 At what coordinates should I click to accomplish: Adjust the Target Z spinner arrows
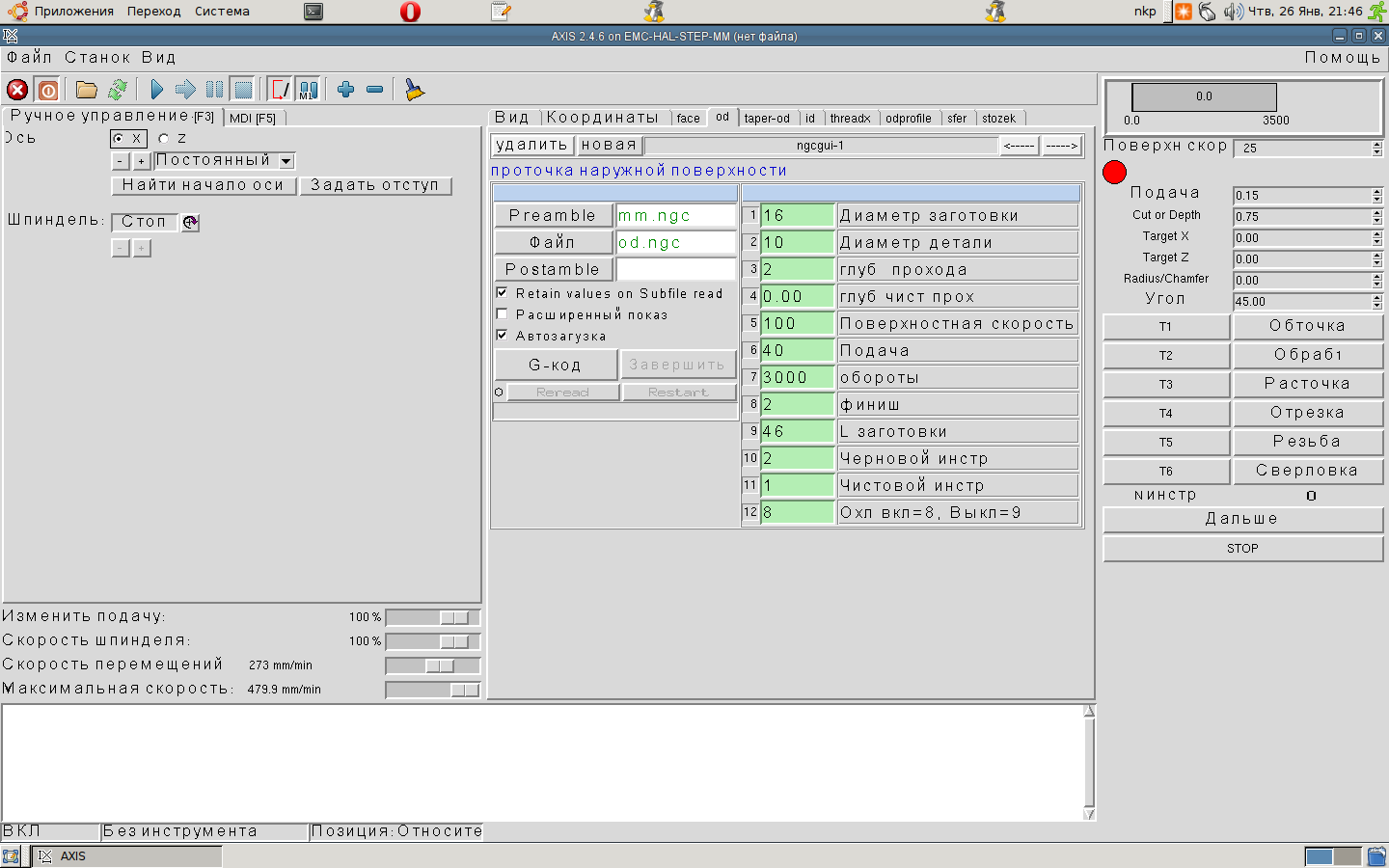point(1377,258)
